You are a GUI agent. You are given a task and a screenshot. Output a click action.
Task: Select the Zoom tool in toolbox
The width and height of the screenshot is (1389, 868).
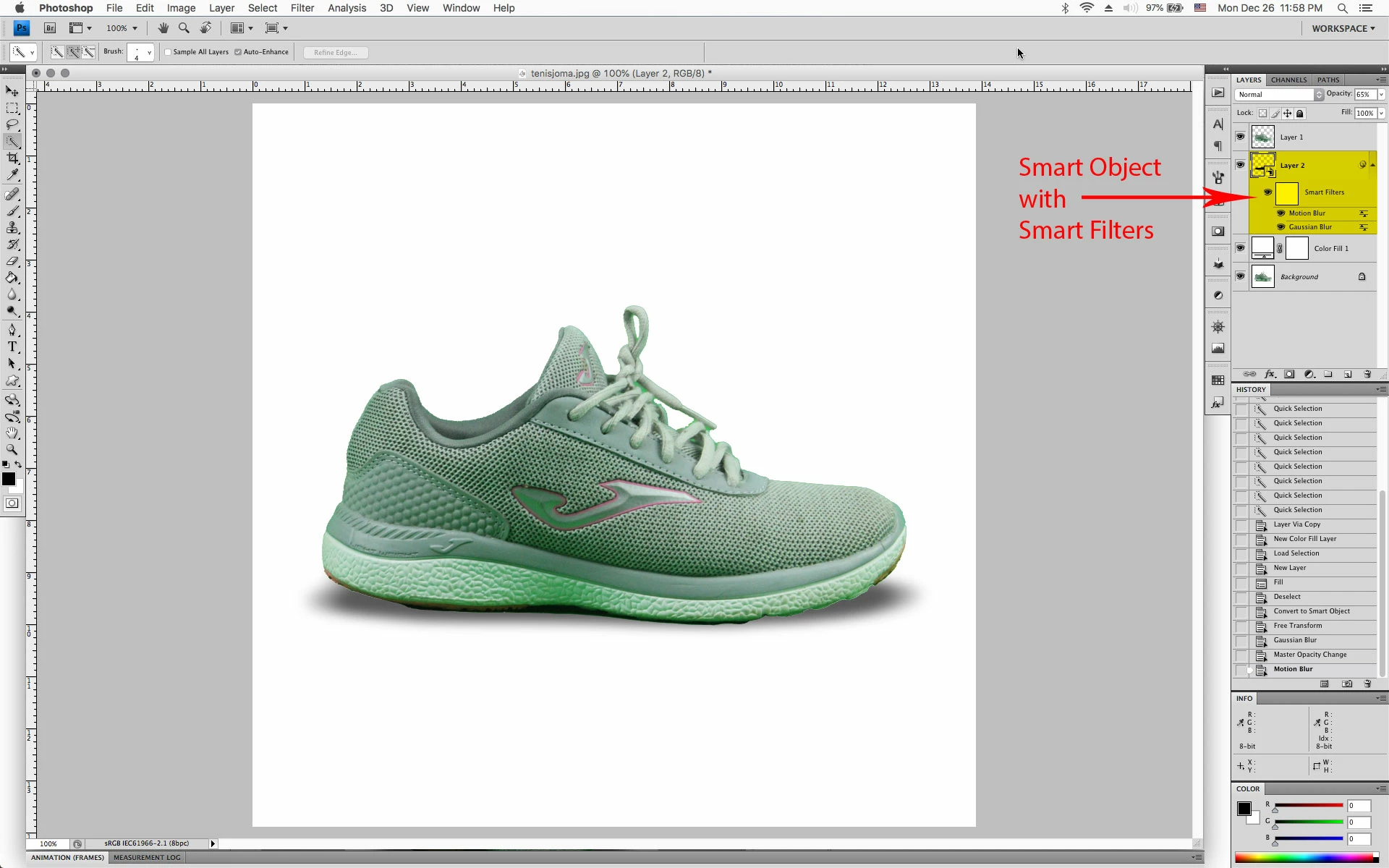coord(12,450)
